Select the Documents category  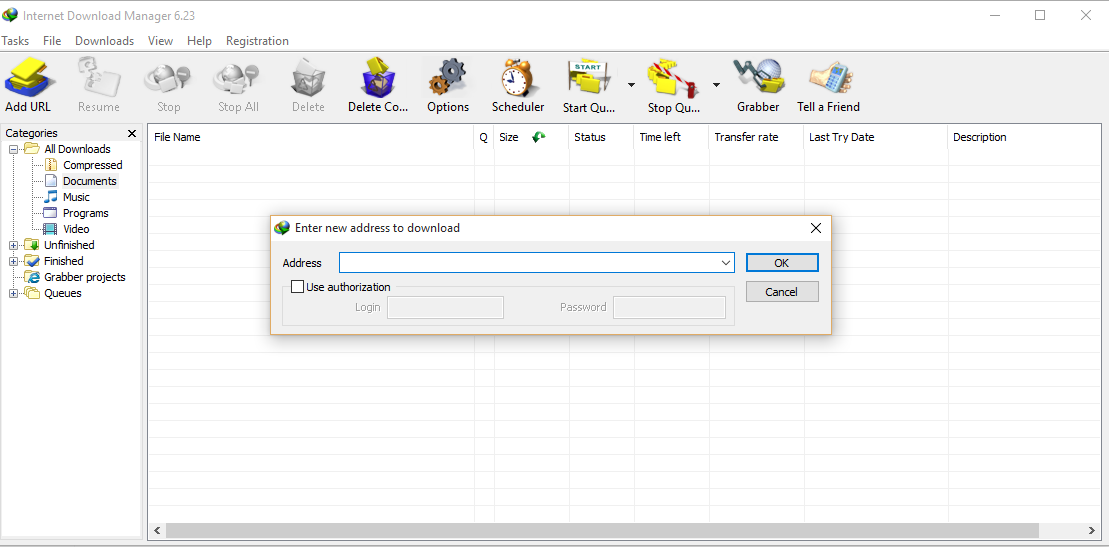[x=90, y=181]
